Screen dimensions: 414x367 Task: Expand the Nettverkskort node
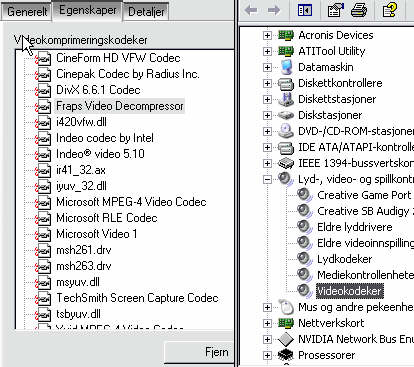267,323
